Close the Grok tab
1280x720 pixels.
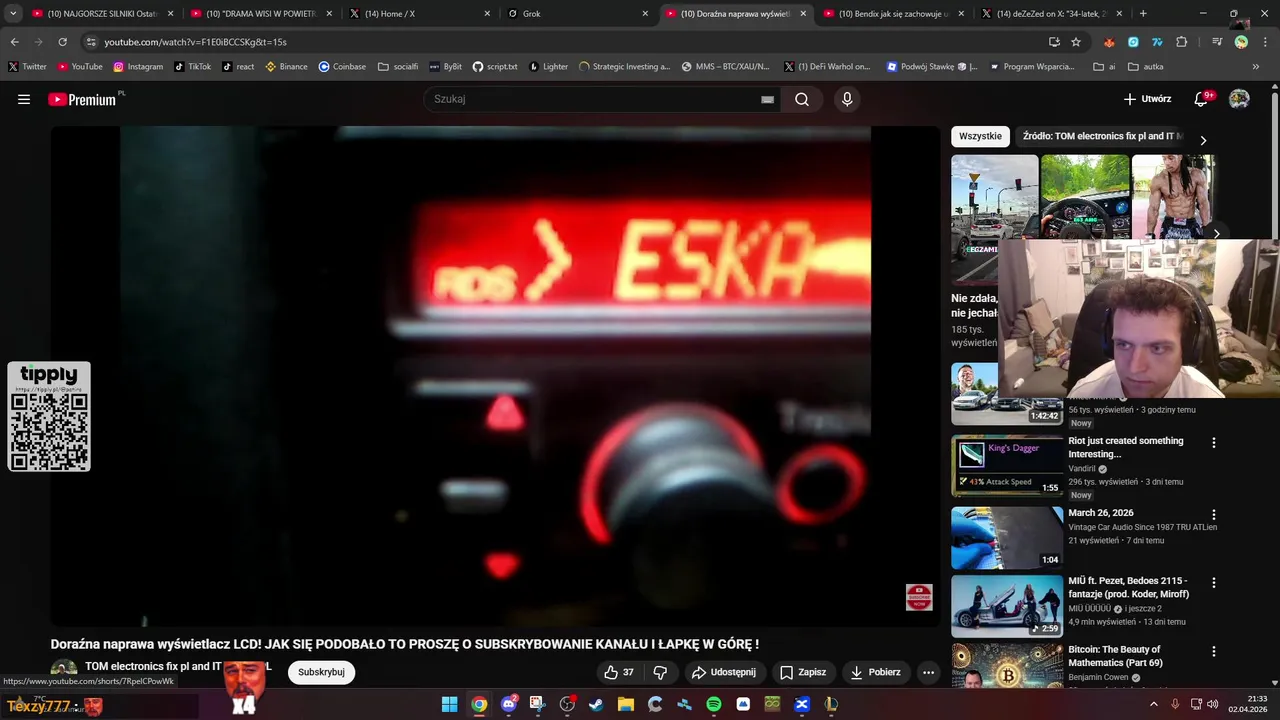click(x=645, y=14)
